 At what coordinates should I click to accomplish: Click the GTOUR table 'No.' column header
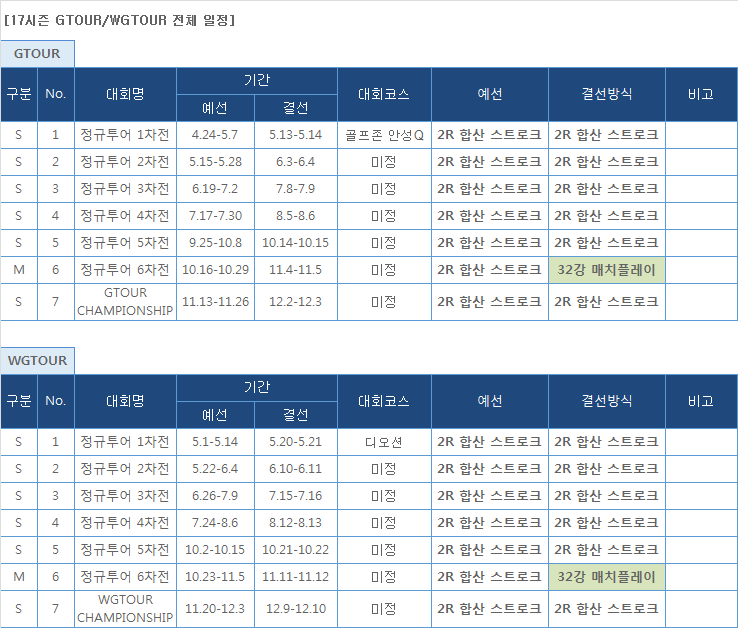[56, 94]
